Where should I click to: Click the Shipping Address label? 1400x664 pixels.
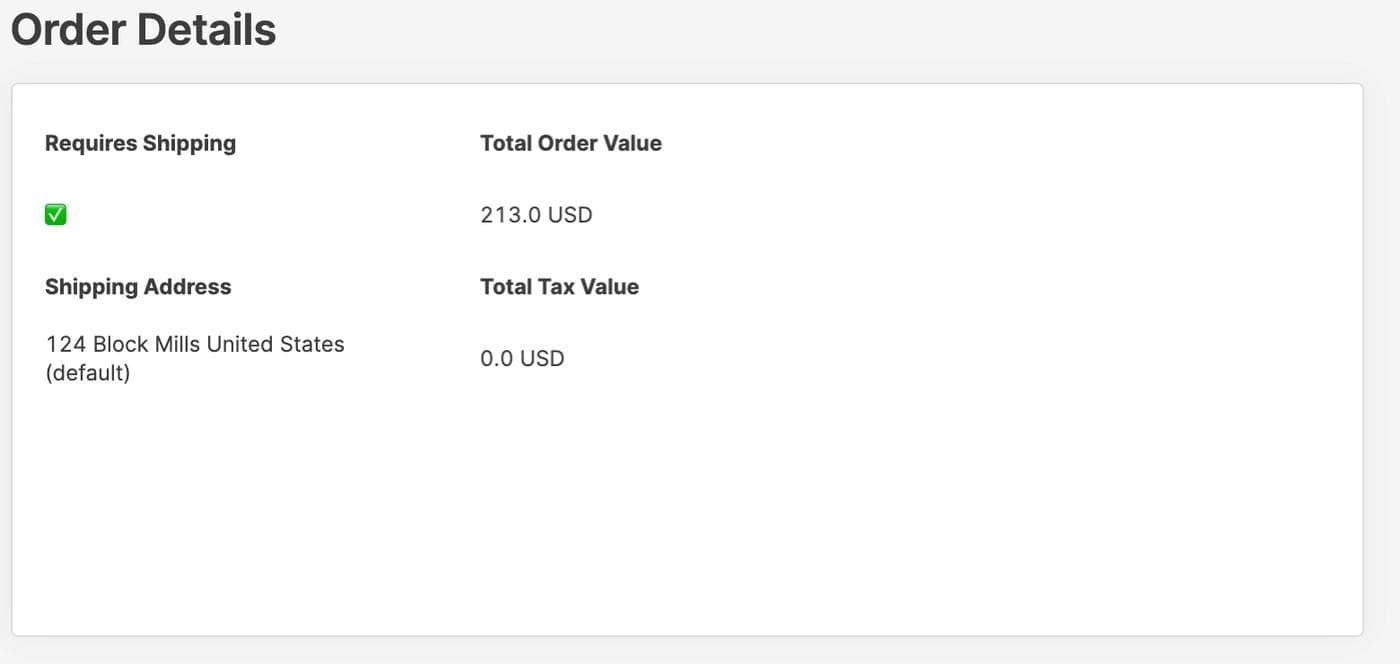click(138, 287)
